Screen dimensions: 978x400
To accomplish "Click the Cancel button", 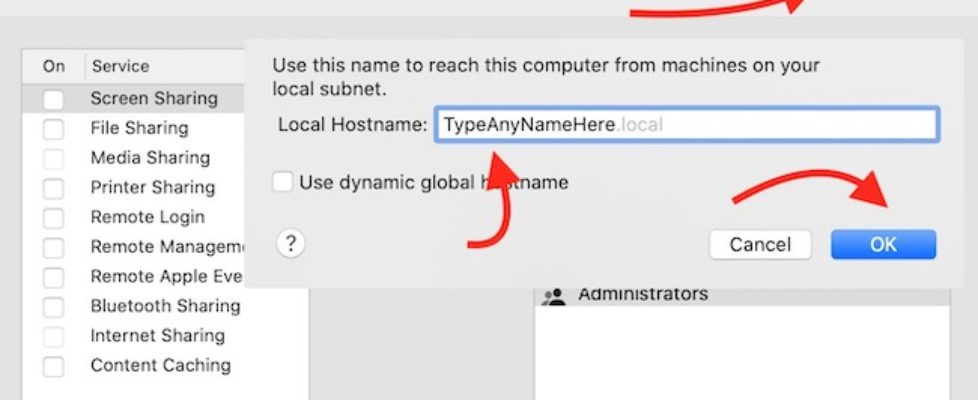I will [760, 245].
